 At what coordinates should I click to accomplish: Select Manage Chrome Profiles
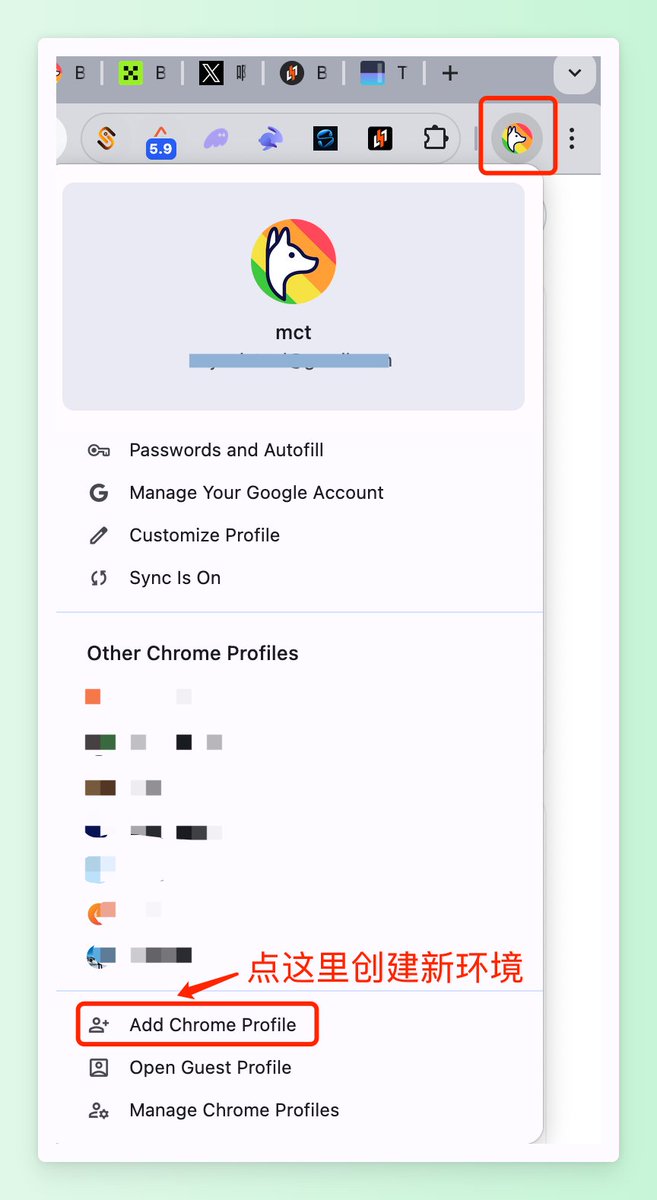(x=234, y=1110)
